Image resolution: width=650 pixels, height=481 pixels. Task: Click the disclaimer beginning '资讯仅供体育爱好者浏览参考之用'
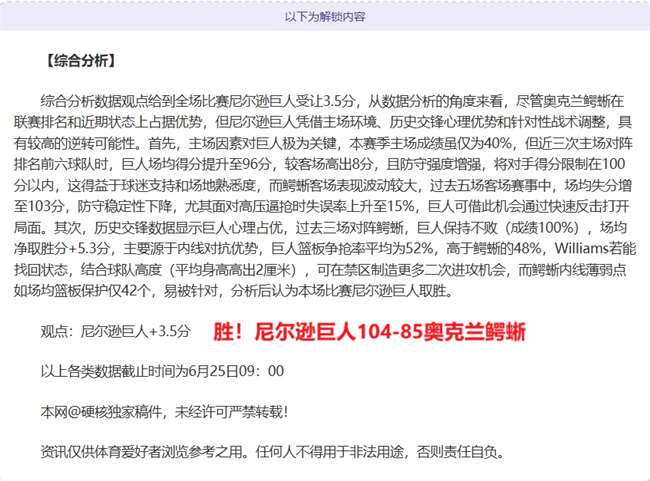click(273, 452)
